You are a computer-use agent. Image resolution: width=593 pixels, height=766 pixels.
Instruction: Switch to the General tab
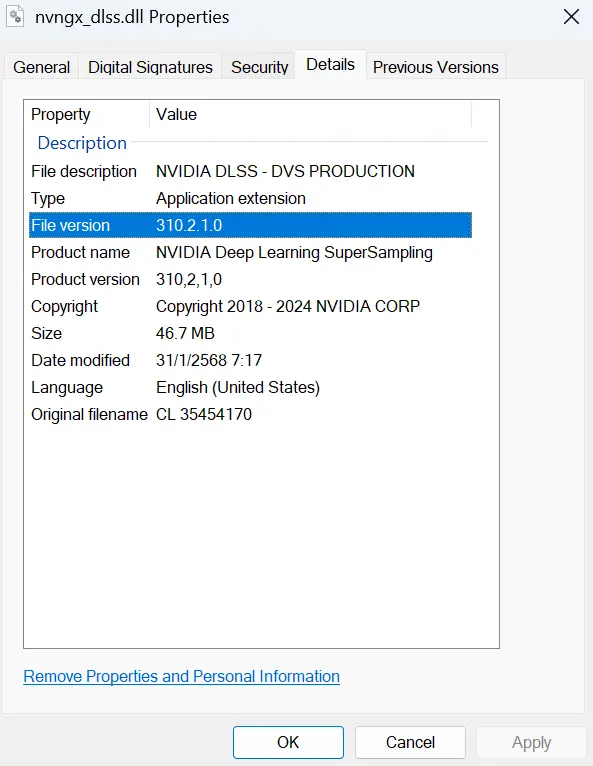point(42,67)
